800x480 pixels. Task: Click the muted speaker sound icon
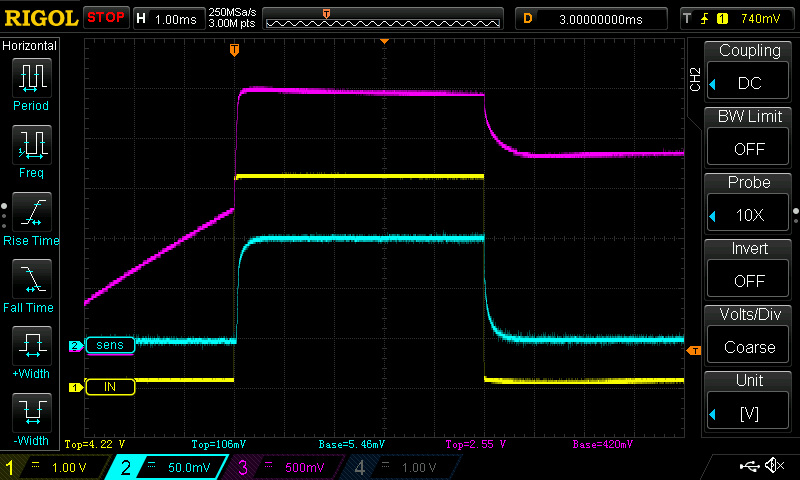(x=774, y=465)
